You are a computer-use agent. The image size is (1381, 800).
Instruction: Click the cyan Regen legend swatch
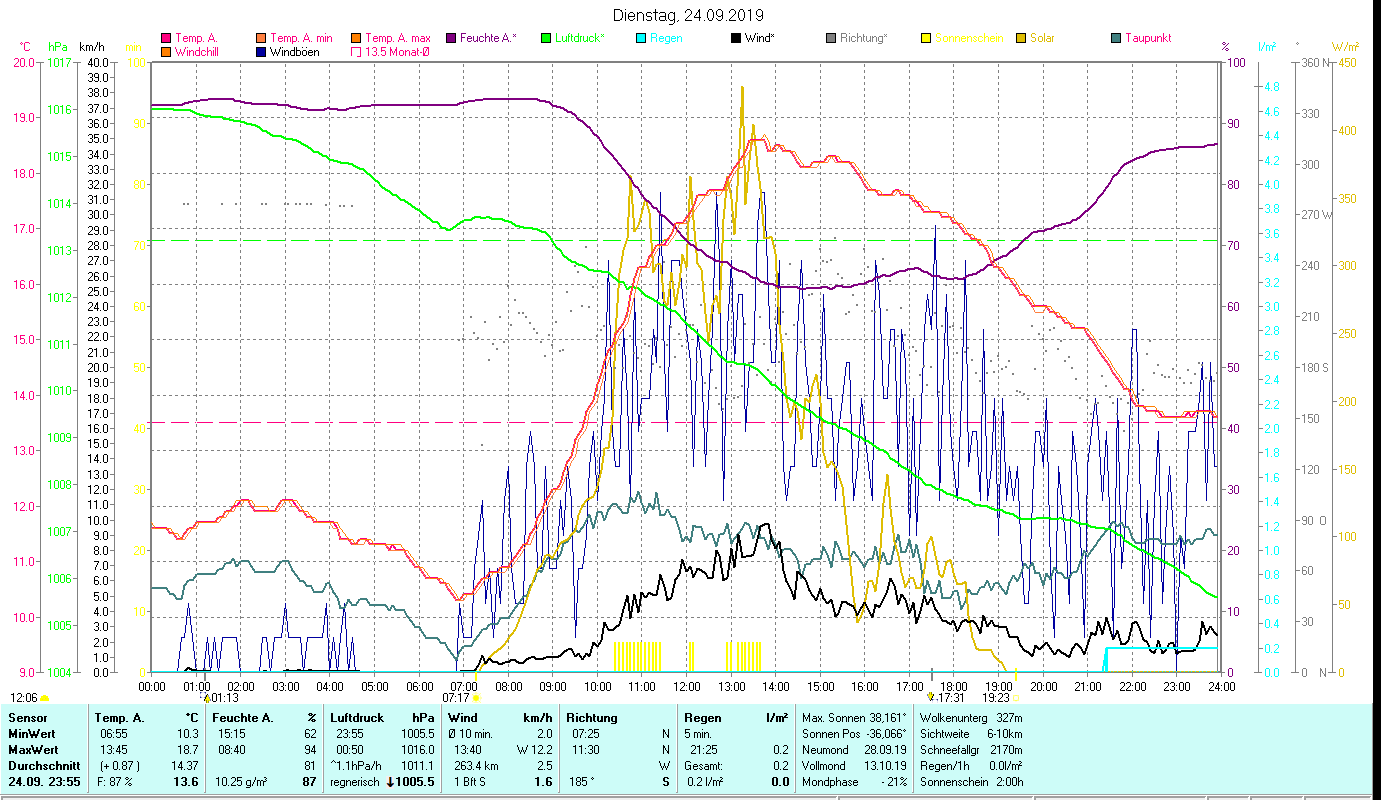640,38
